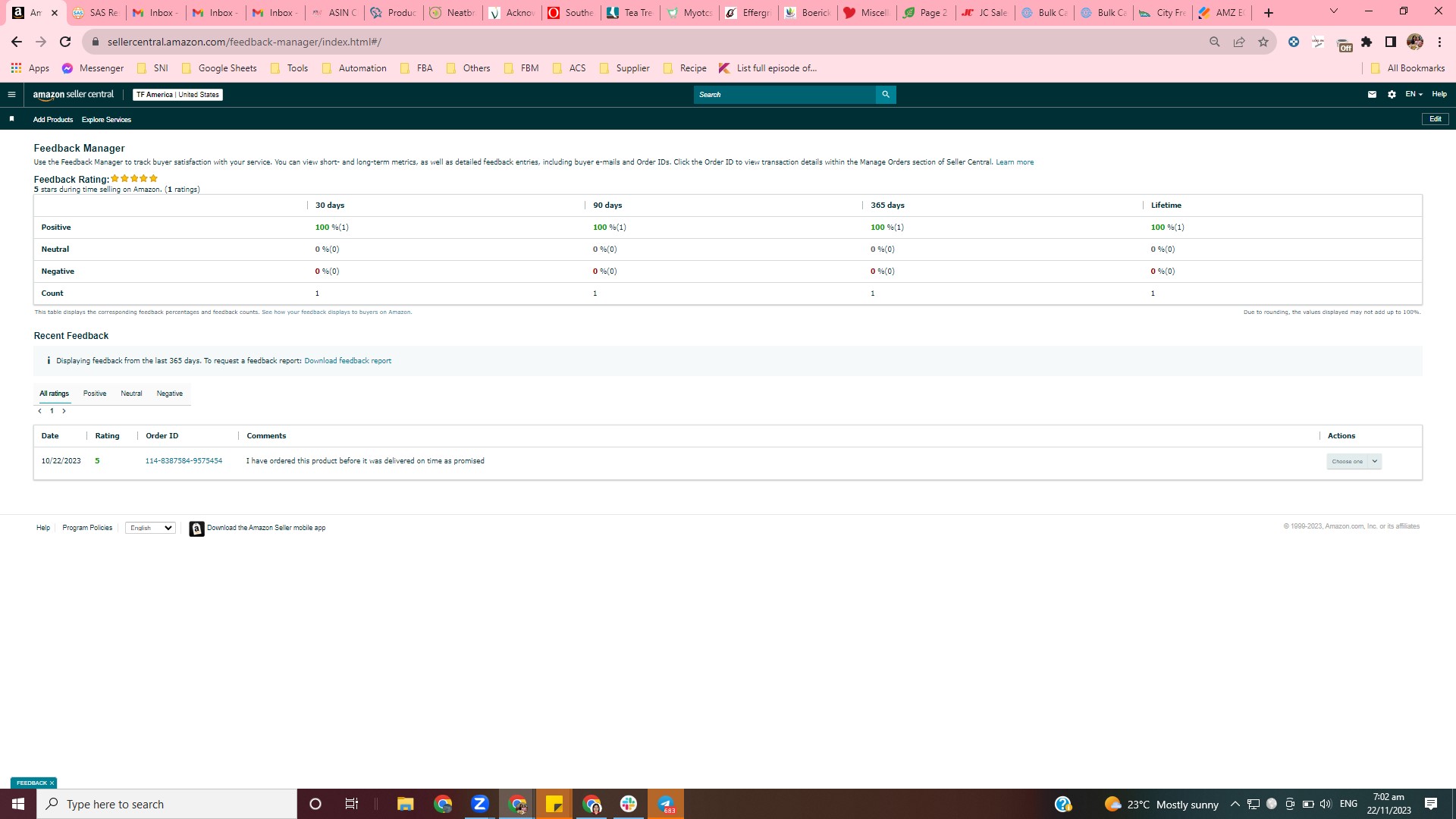The height and width of the screenshot is (819, 1456).
Task: Show hidden system tray icons chevron
Action: tap(1235, 804)
